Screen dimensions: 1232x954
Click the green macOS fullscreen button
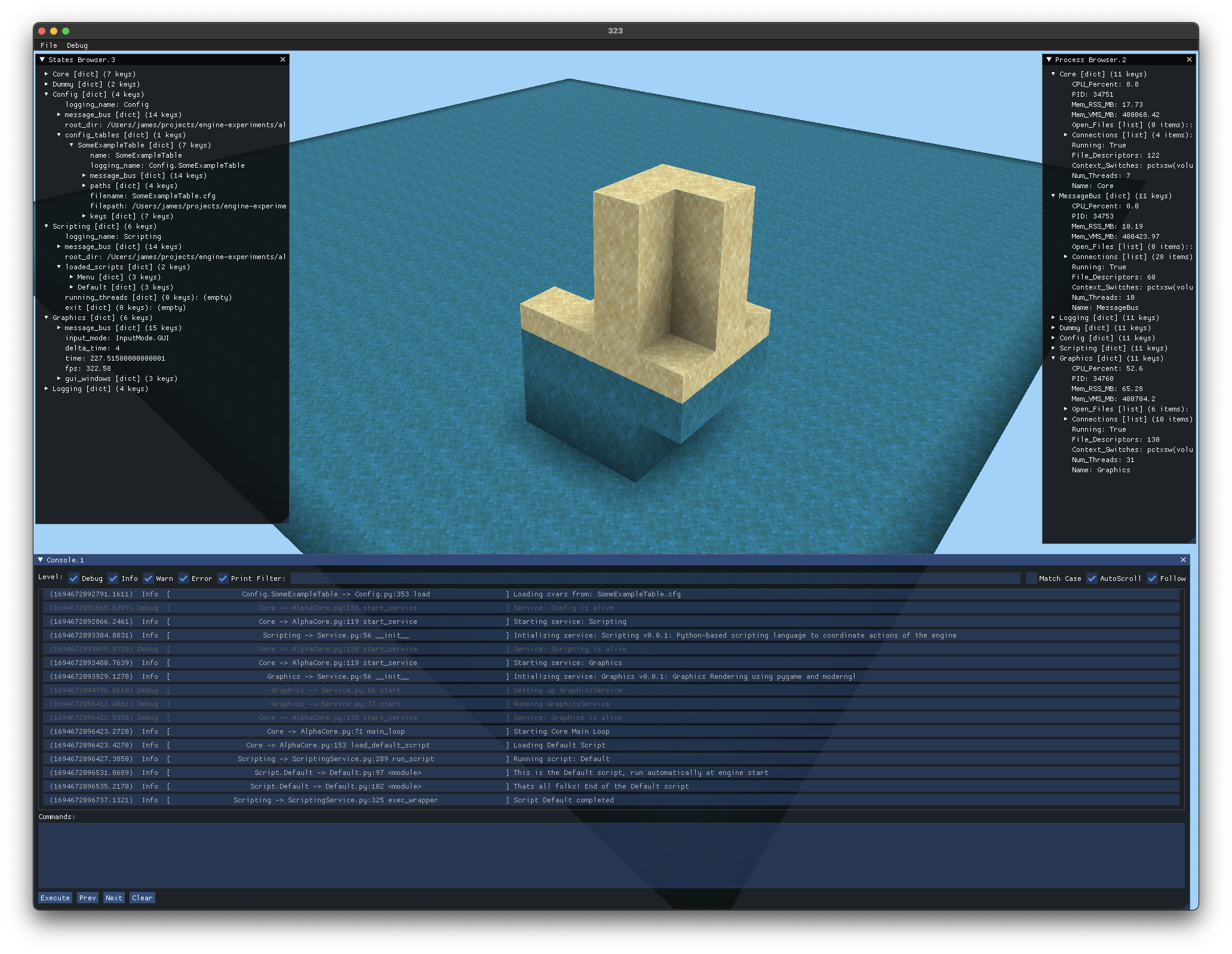pos(66,31)
